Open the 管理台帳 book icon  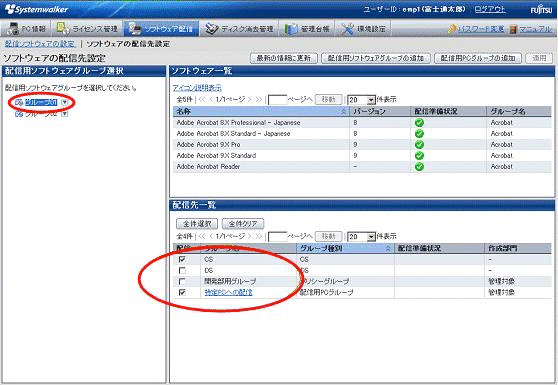pyautogui.click(x=291, y=29)
